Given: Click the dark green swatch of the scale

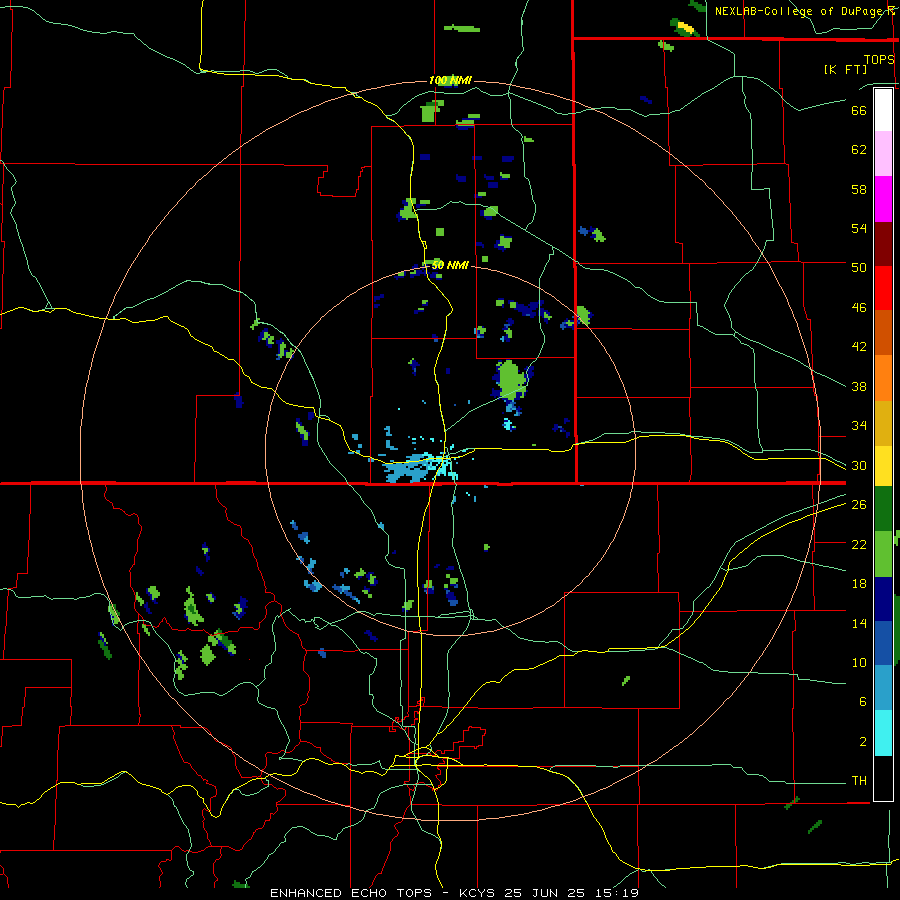Looking at the screenshot, I should [883, 509].
